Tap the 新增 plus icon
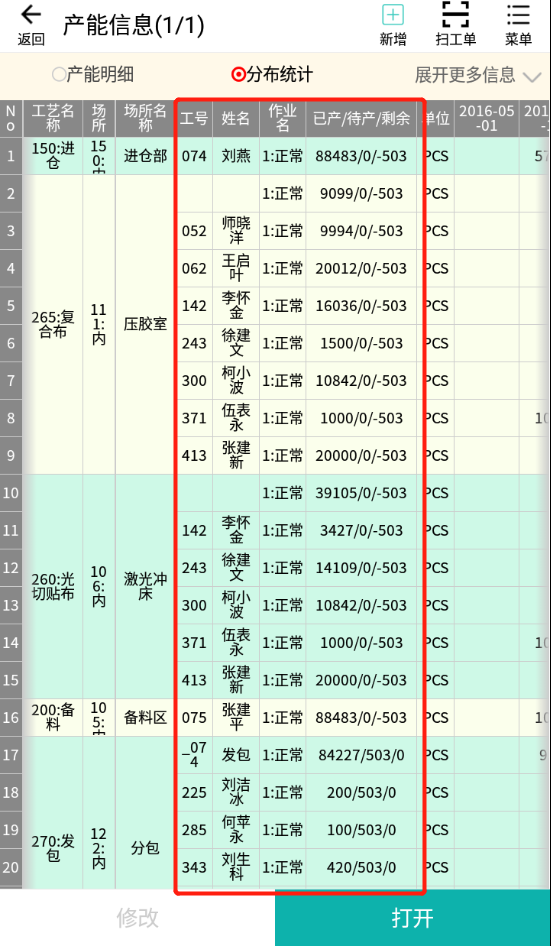This screenshot has height=946, width=551. click(393, 15)
